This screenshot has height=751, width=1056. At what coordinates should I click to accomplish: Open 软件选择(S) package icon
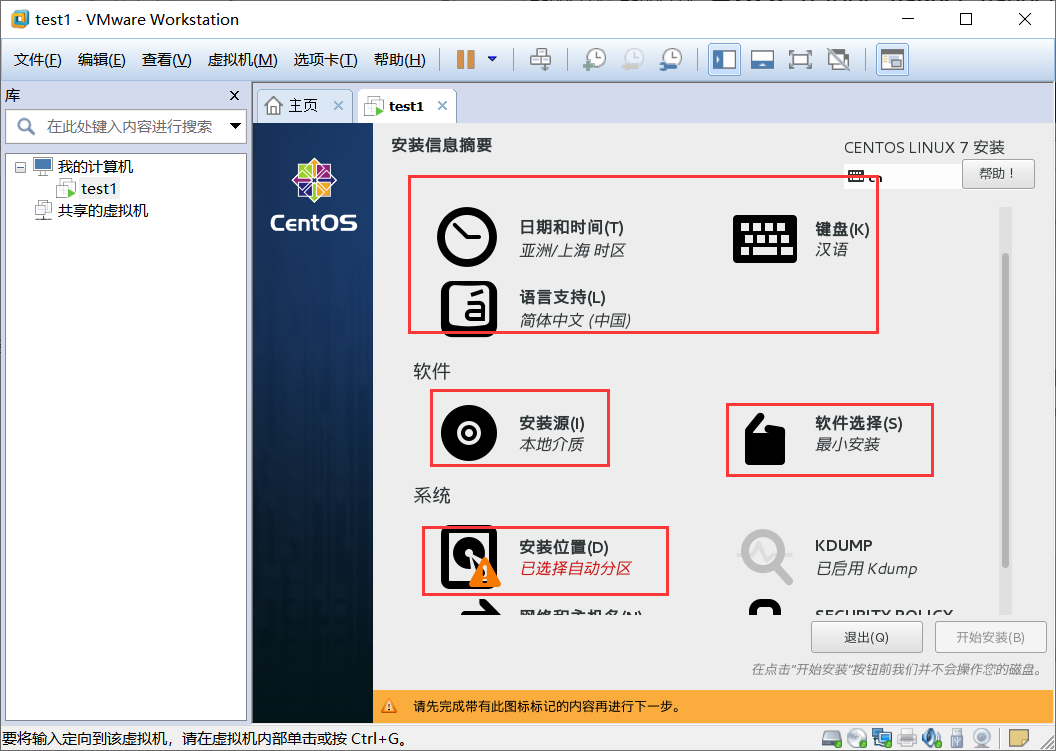(764, 439)
